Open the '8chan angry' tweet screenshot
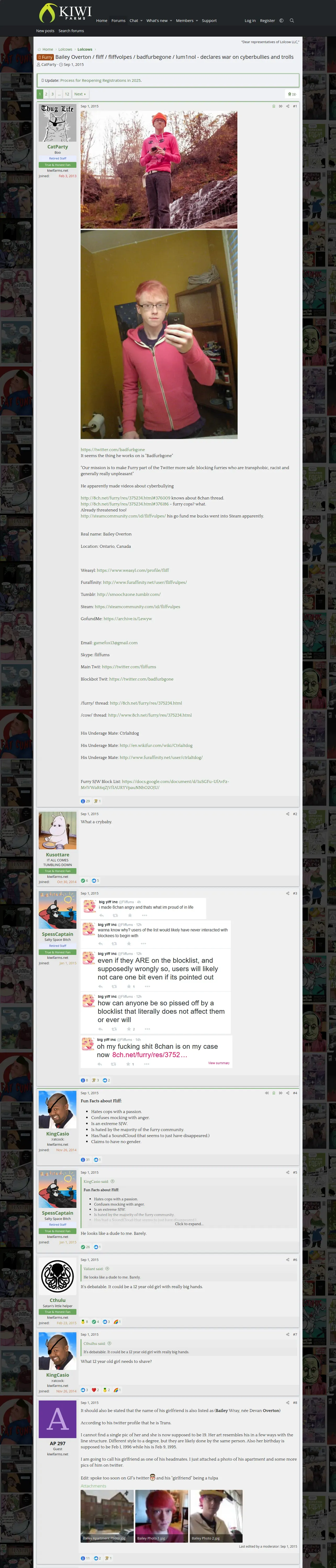336x1568 pixels. pos(144,909)
